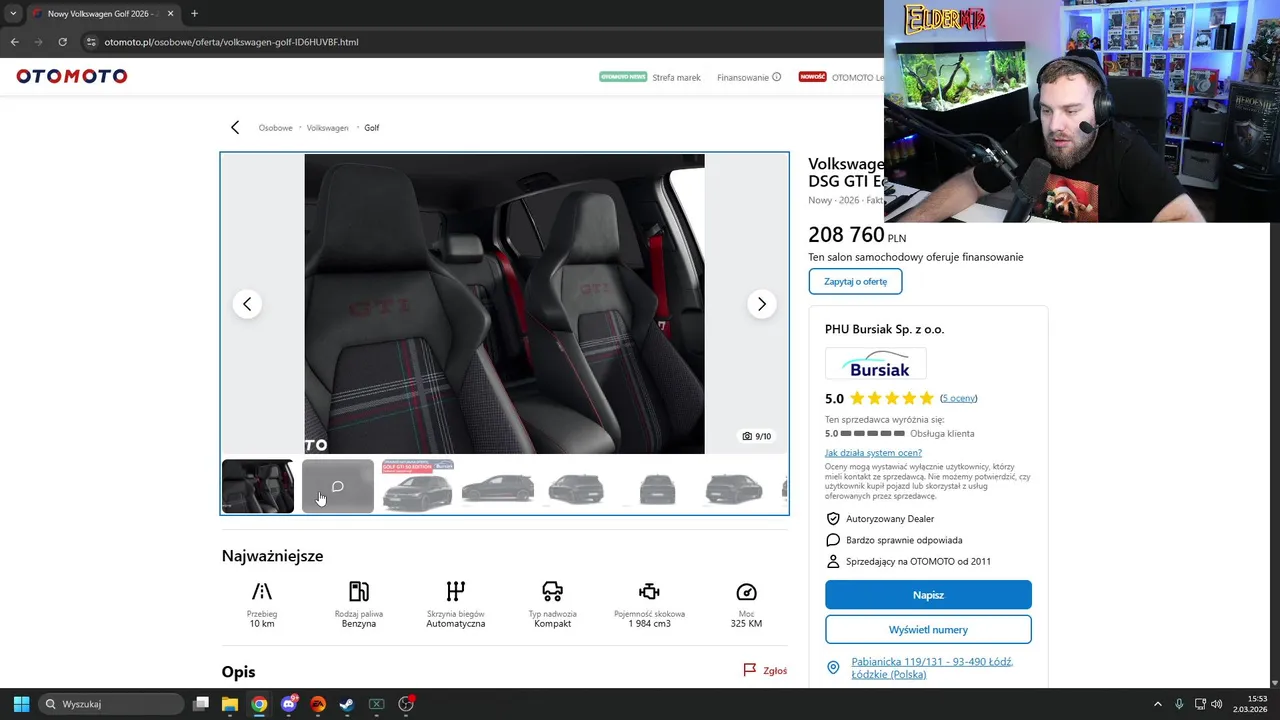The width and height of the screenshot is (1280, 720).
Task: Click Wyświetl numery button
Action: pyautogui.click(x=928, y=630)
